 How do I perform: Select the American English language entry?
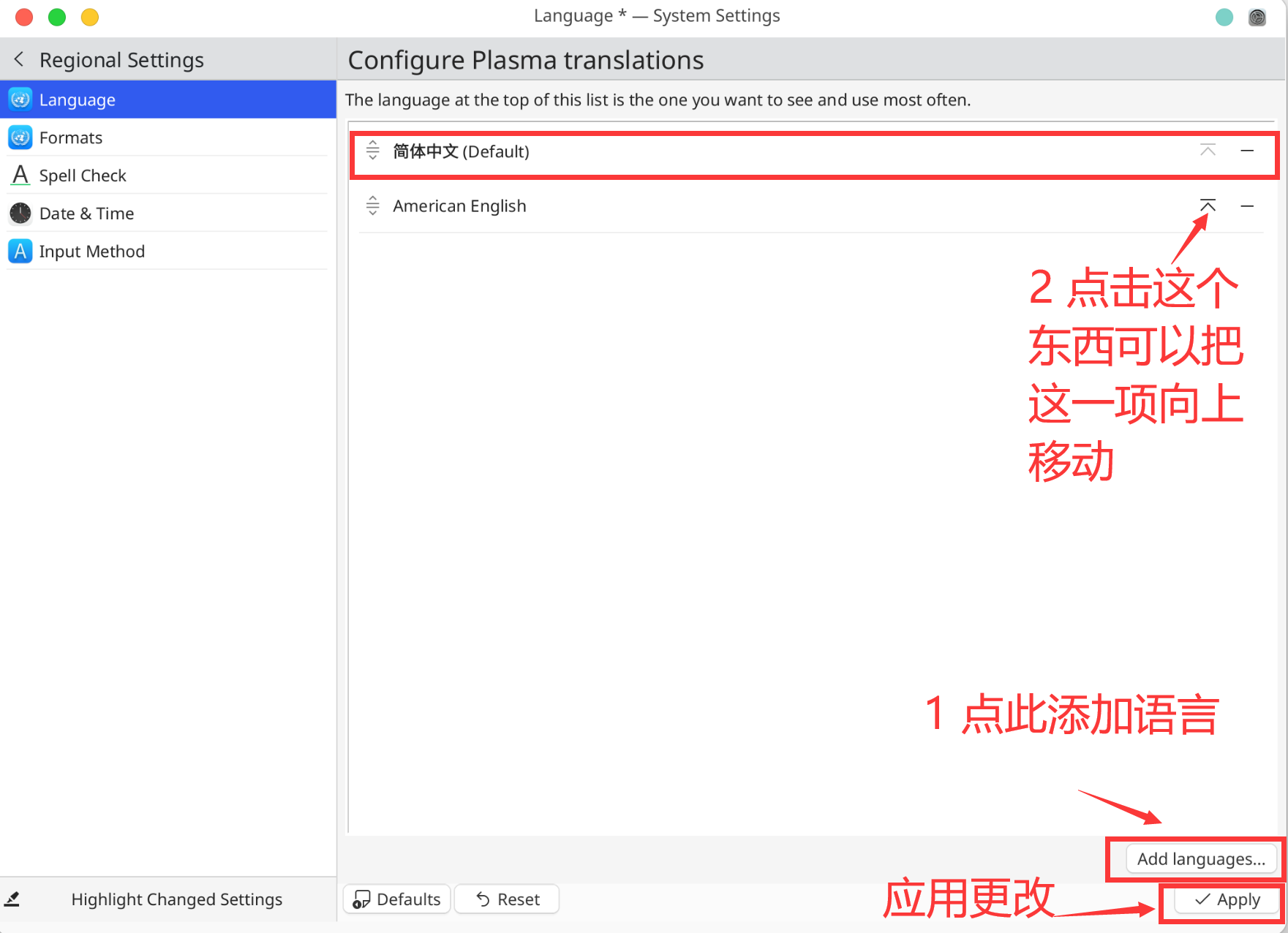click(811, 205)
